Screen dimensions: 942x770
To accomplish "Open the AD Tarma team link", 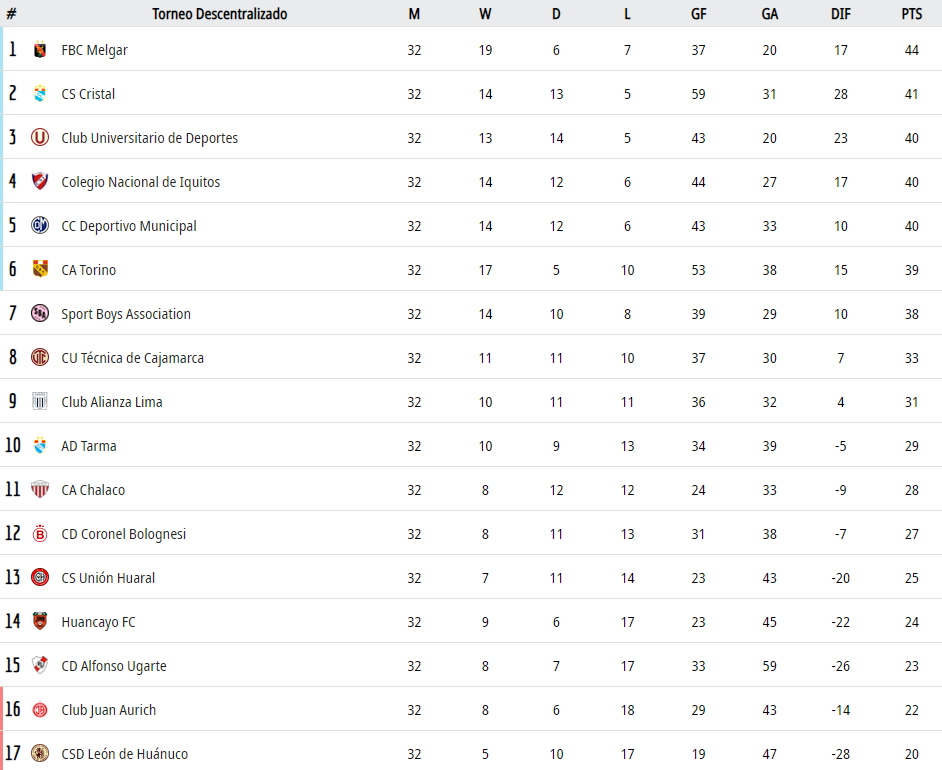I will (89, 446).
